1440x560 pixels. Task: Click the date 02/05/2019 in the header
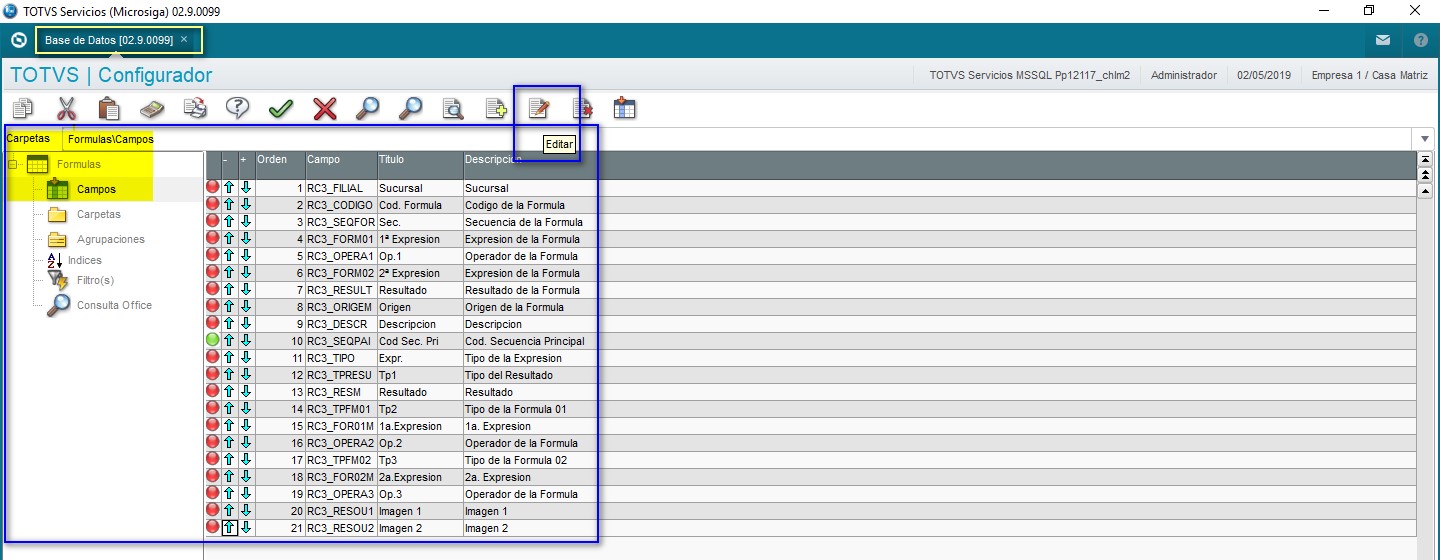(1264, 75)
